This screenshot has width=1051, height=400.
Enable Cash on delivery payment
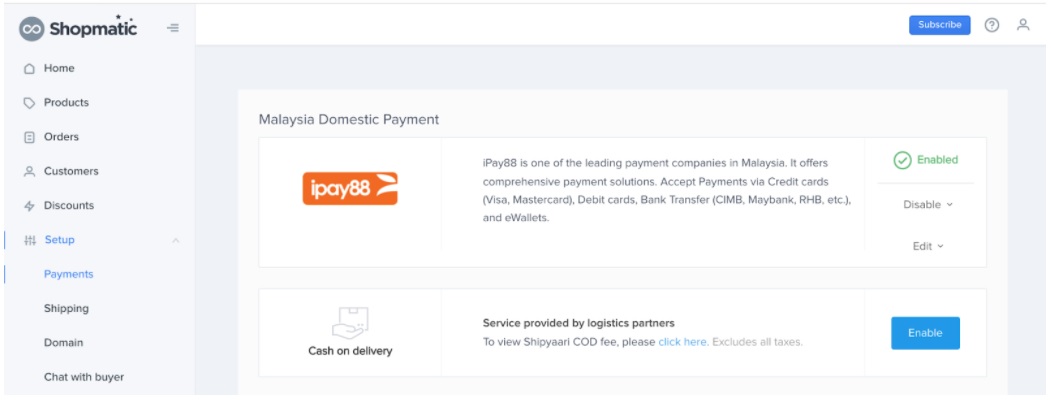[925, 333]
